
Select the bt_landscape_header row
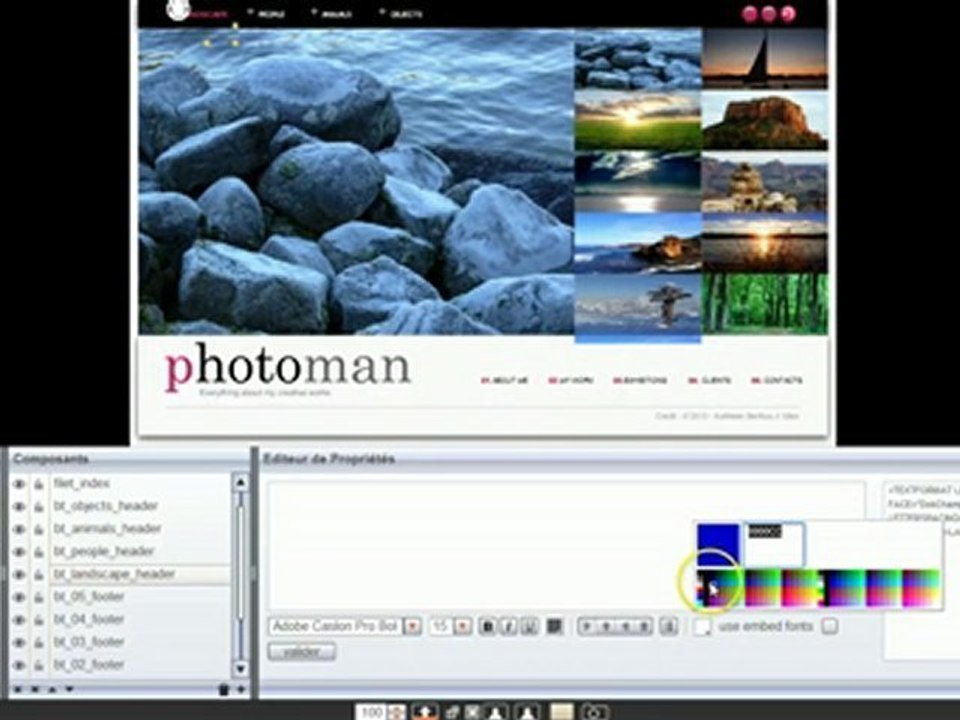[x=140, y=574]
